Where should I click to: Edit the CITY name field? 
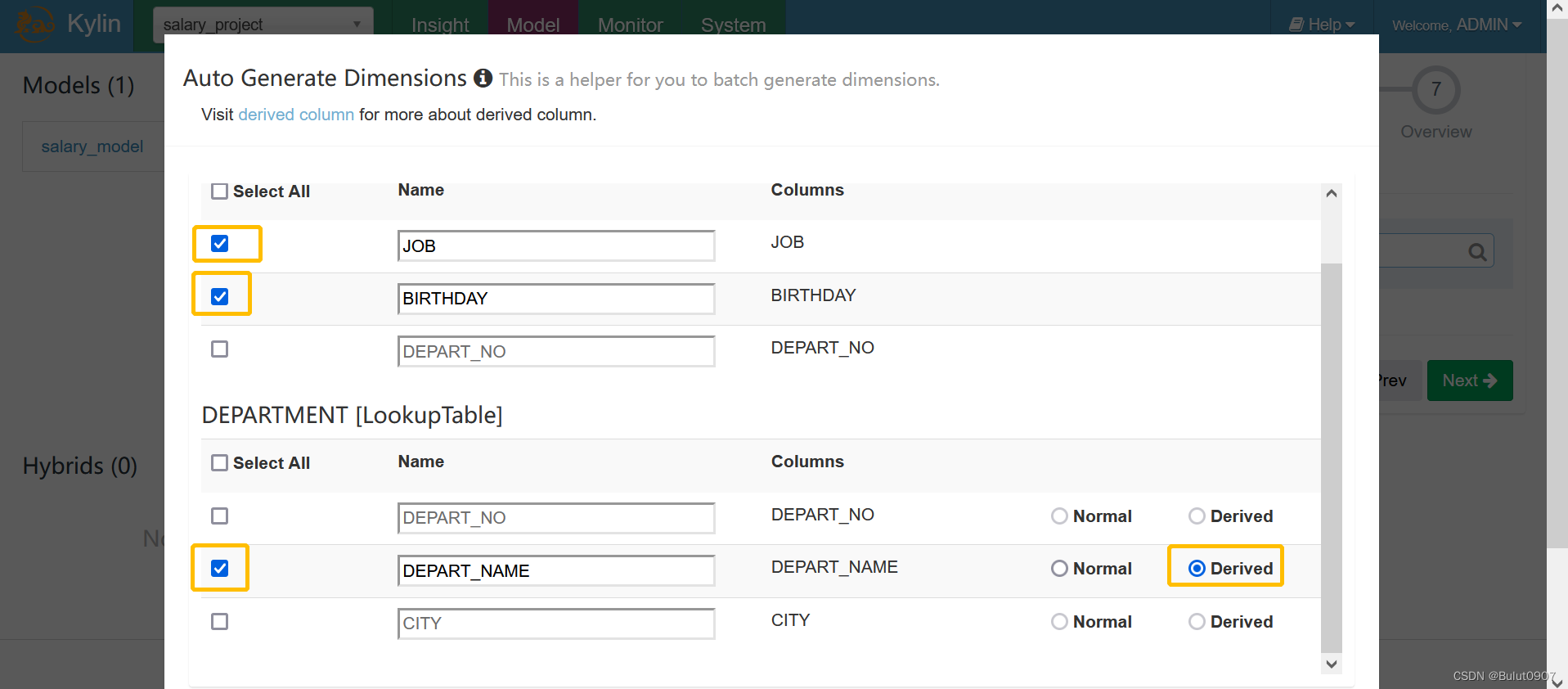tap(556, 624)
